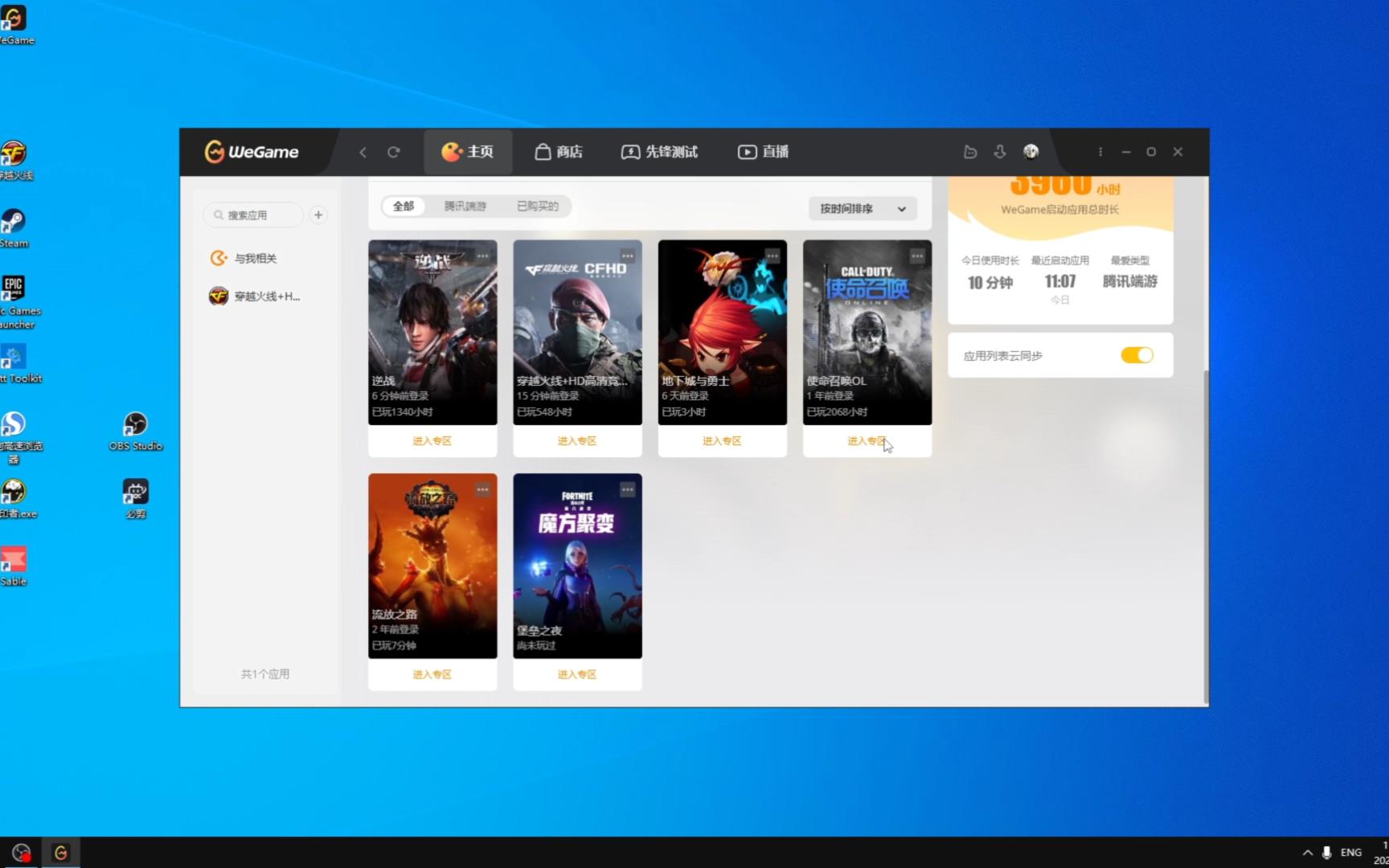Open the 商店 store tab

click(x=559, y=151)
